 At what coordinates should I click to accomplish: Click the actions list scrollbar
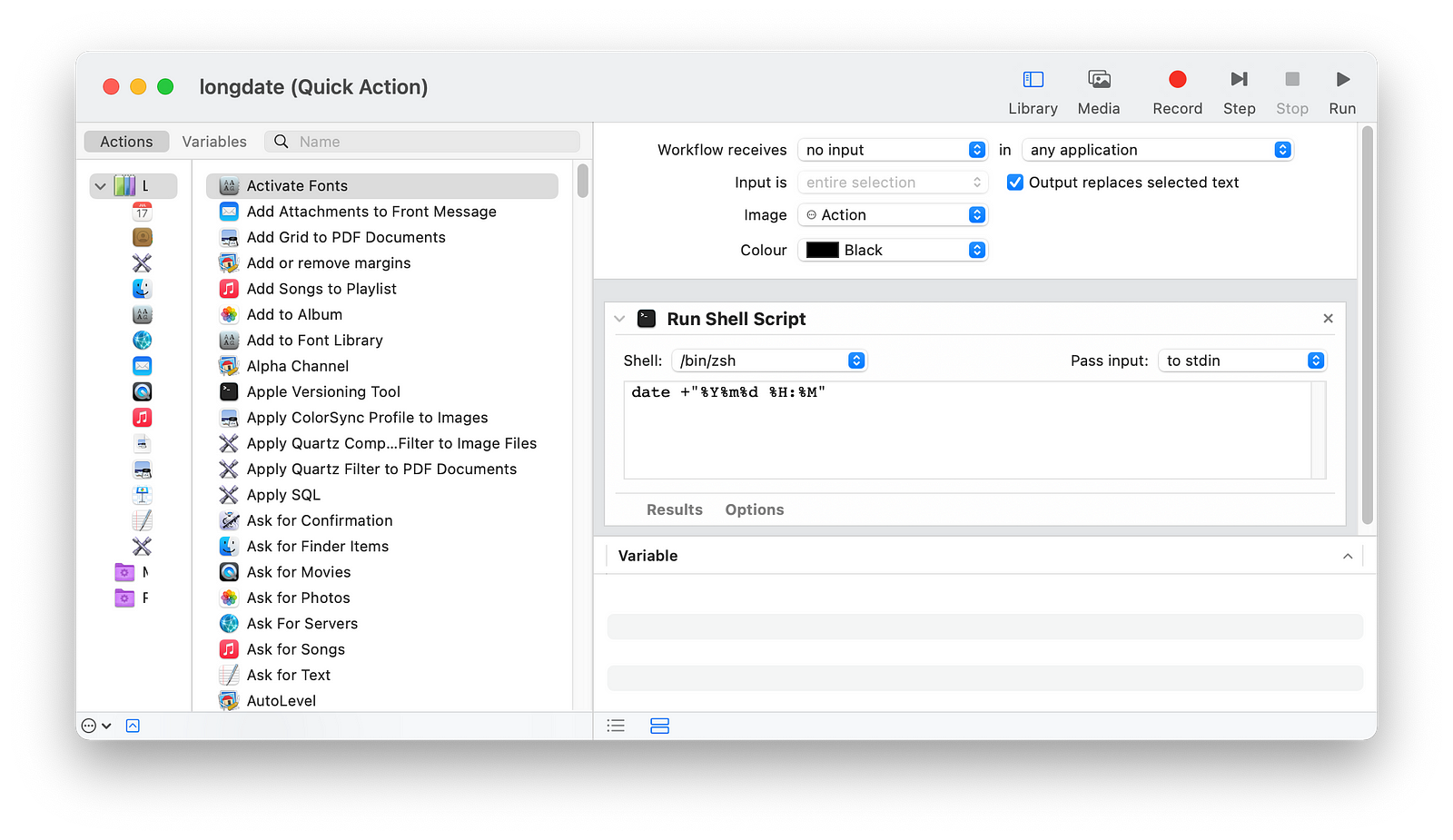tap(582, 181)
